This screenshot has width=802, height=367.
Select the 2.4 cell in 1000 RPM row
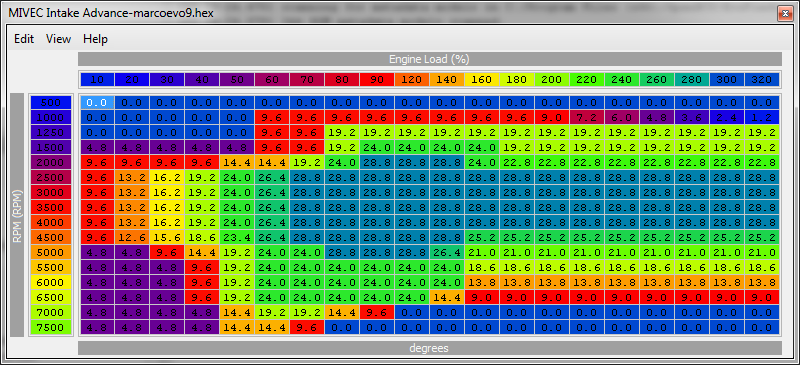(x=727, y=118)
